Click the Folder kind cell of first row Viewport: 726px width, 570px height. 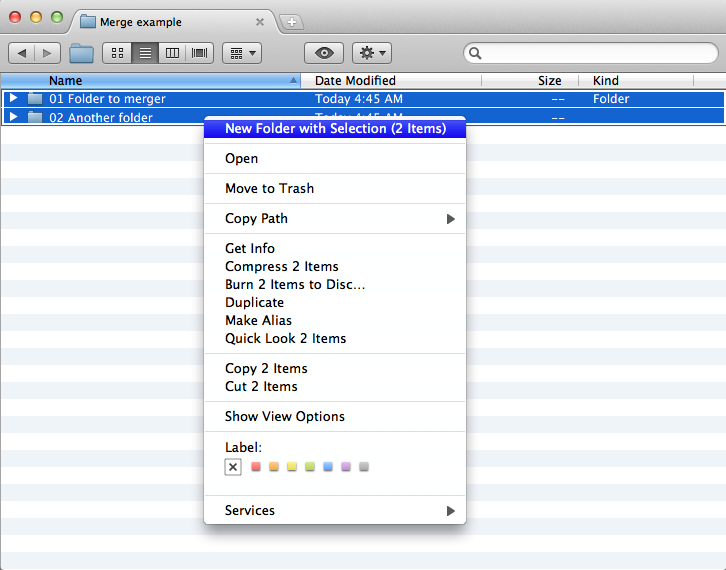pos(611,99)
